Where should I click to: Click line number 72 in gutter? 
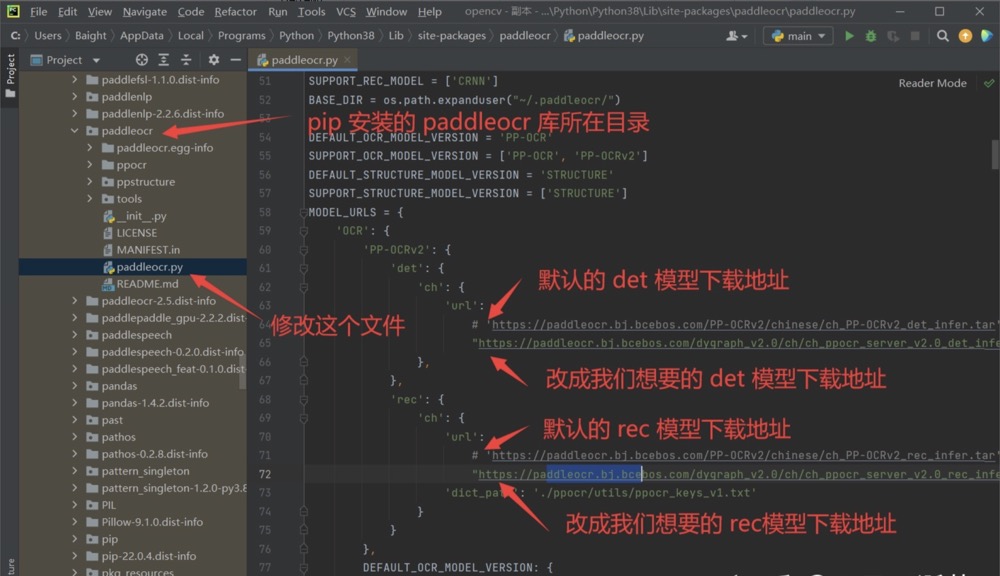click(x=265, y=475)
